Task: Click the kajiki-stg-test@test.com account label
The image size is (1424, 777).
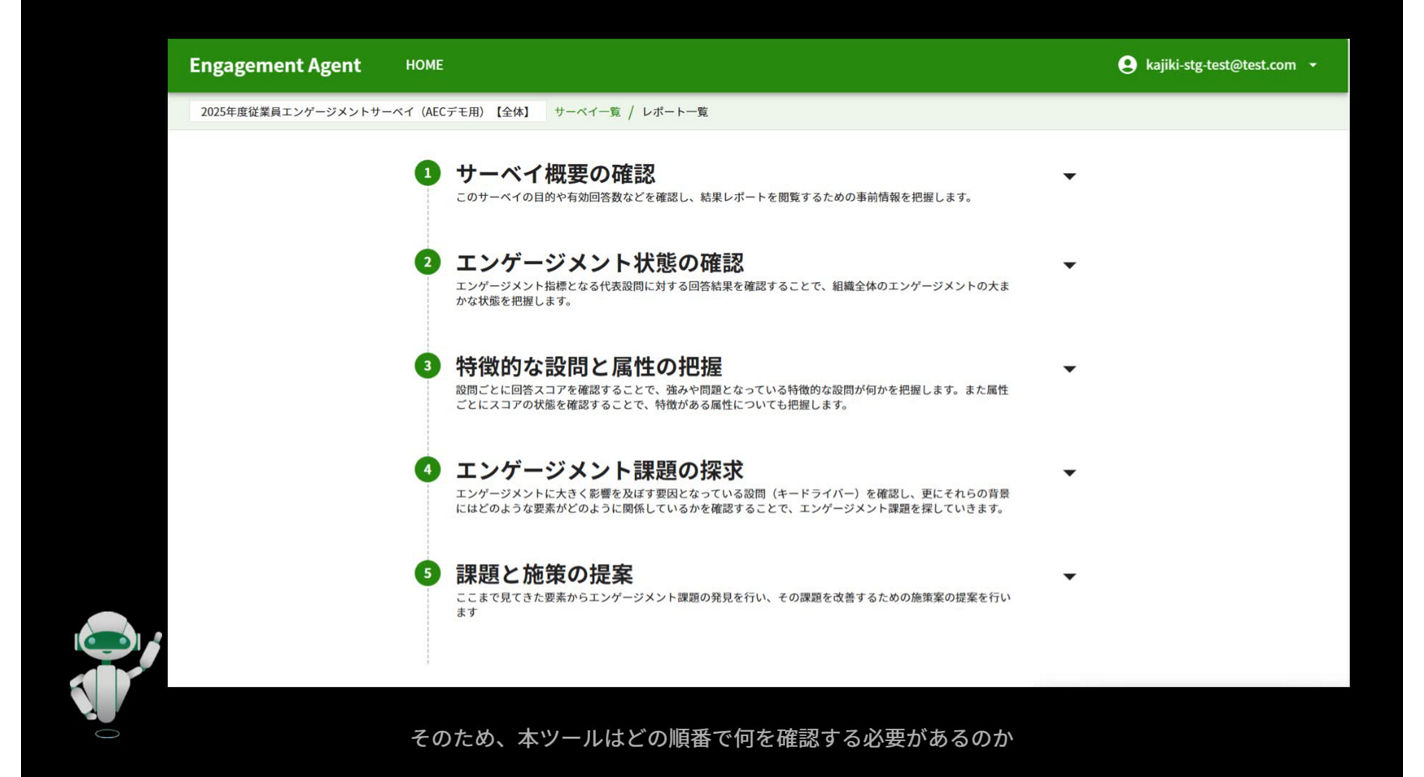Action: 1221,65
